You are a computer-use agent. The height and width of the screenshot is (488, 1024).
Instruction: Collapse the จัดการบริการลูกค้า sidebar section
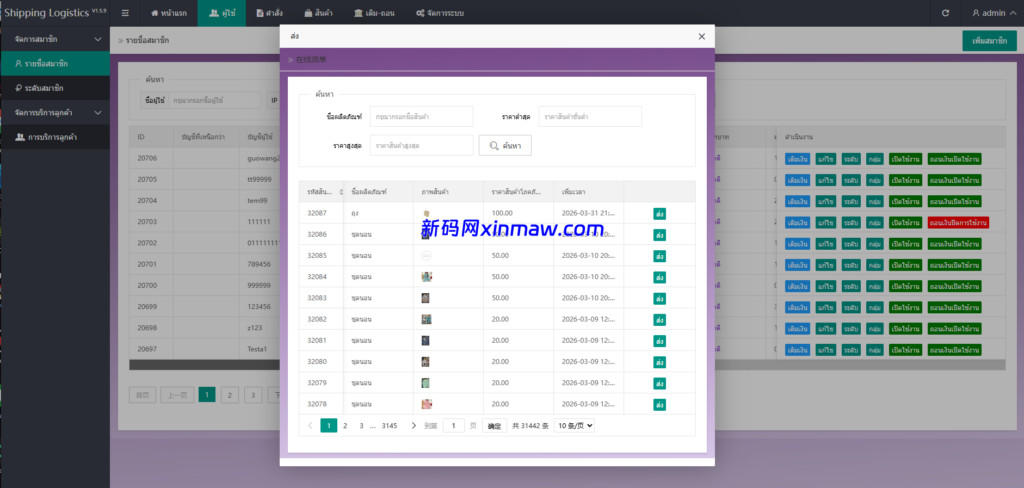tap(54, 112)
